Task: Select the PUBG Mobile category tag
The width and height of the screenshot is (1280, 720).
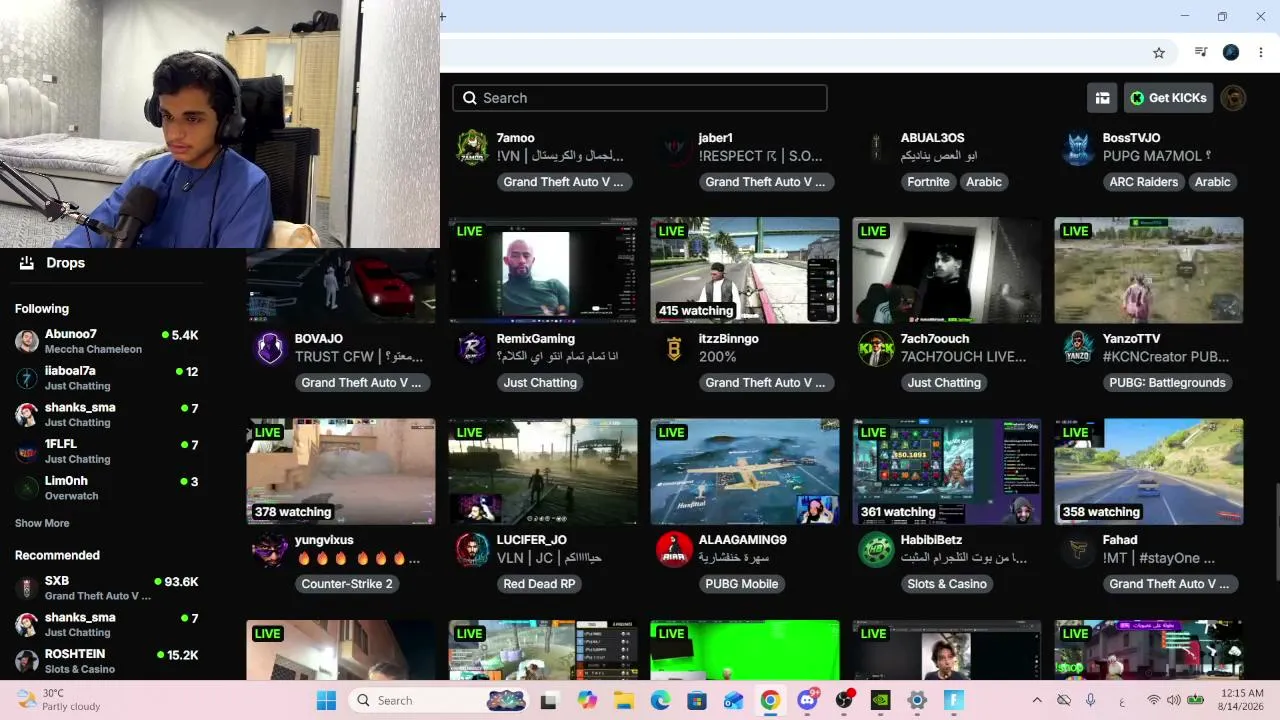Action: click(742, 584)
